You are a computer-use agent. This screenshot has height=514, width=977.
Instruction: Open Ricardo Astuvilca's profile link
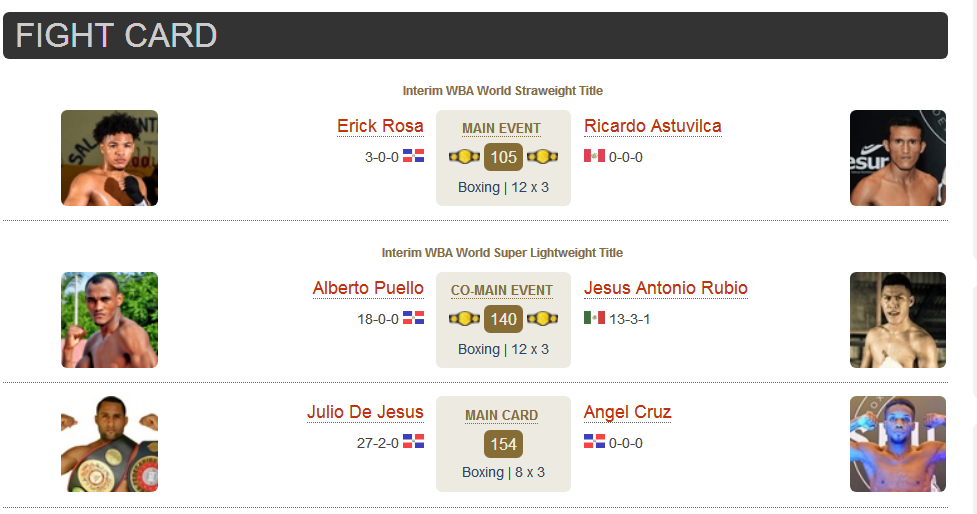coord(652,126)
